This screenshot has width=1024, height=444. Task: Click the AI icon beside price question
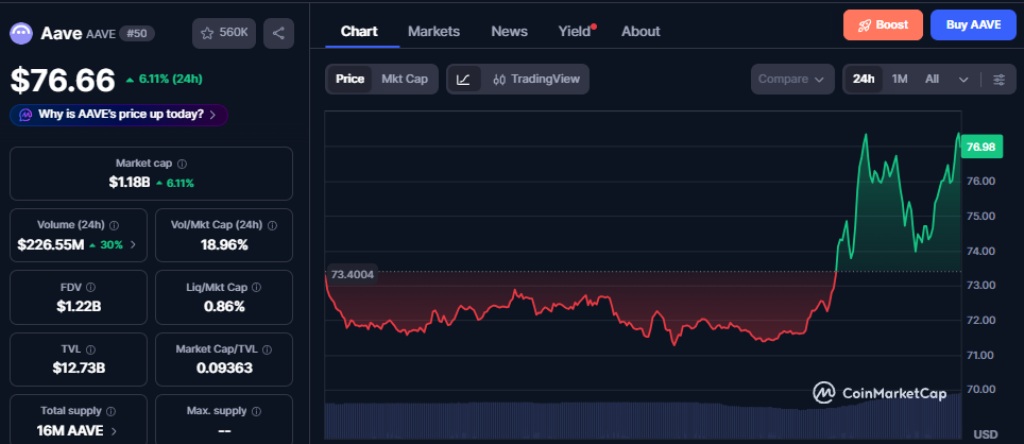coord(25,115)
